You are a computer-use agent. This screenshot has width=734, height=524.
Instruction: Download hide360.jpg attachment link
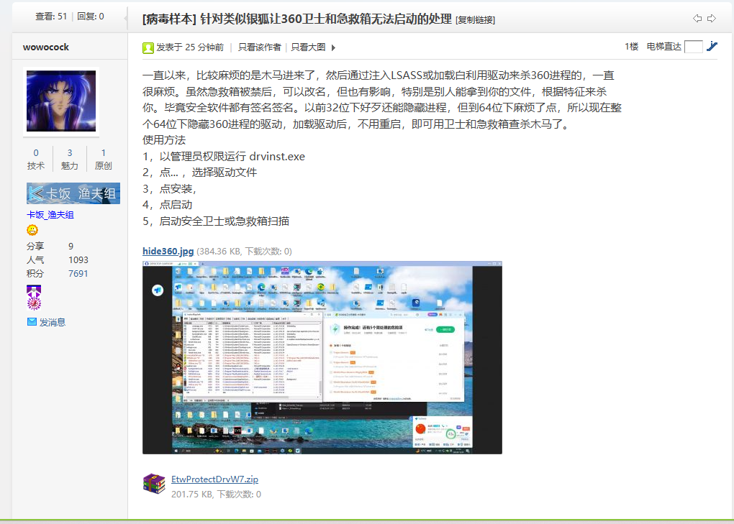point(168,251)
